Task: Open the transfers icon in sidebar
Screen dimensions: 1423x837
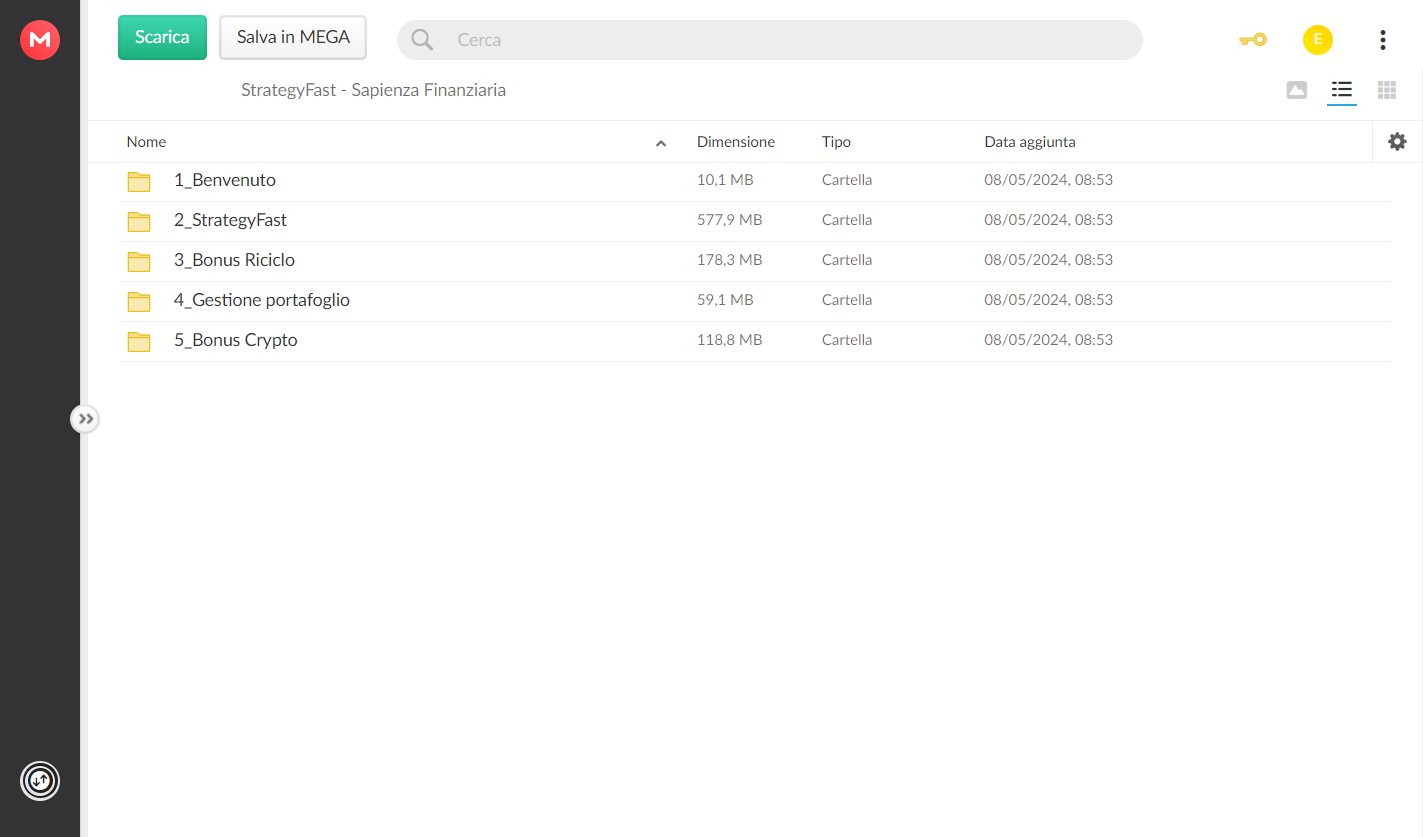Action: point(40,781)
